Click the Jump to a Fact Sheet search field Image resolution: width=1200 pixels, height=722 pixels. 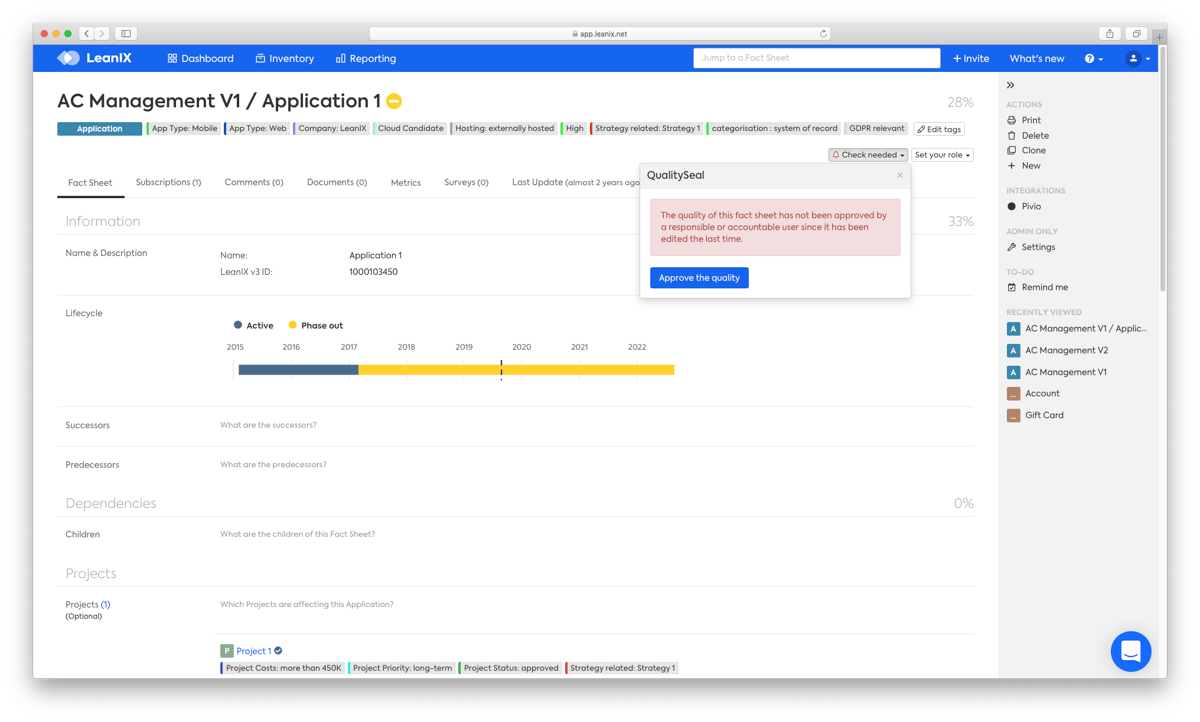point(815,58)
